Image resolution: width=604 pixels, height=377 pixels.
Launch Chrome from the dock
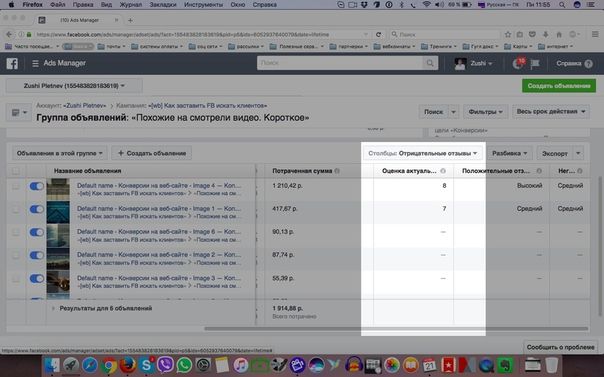(109, 365)
